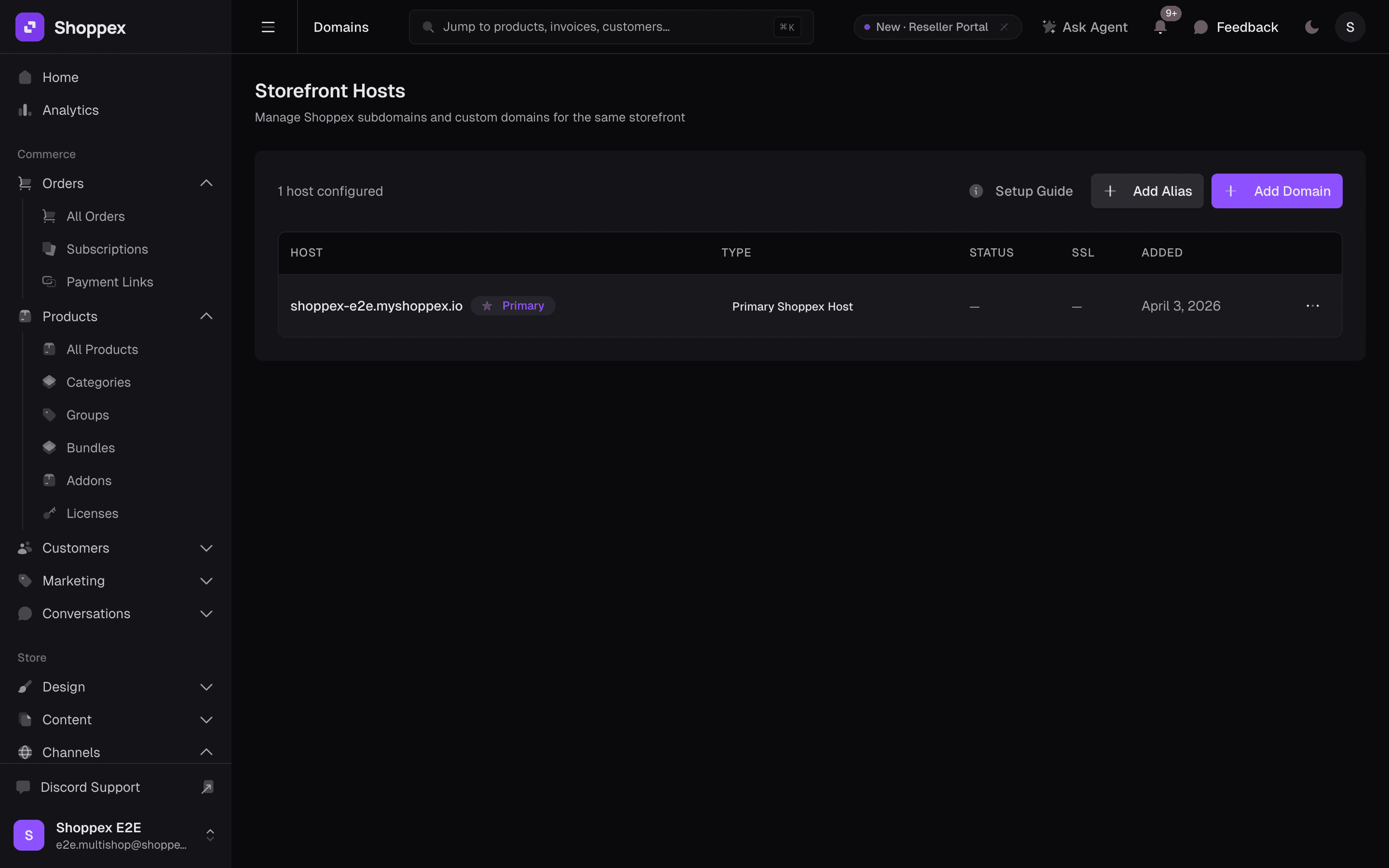
Task: Click the ADDED column header
Action: pos(1162,253)
